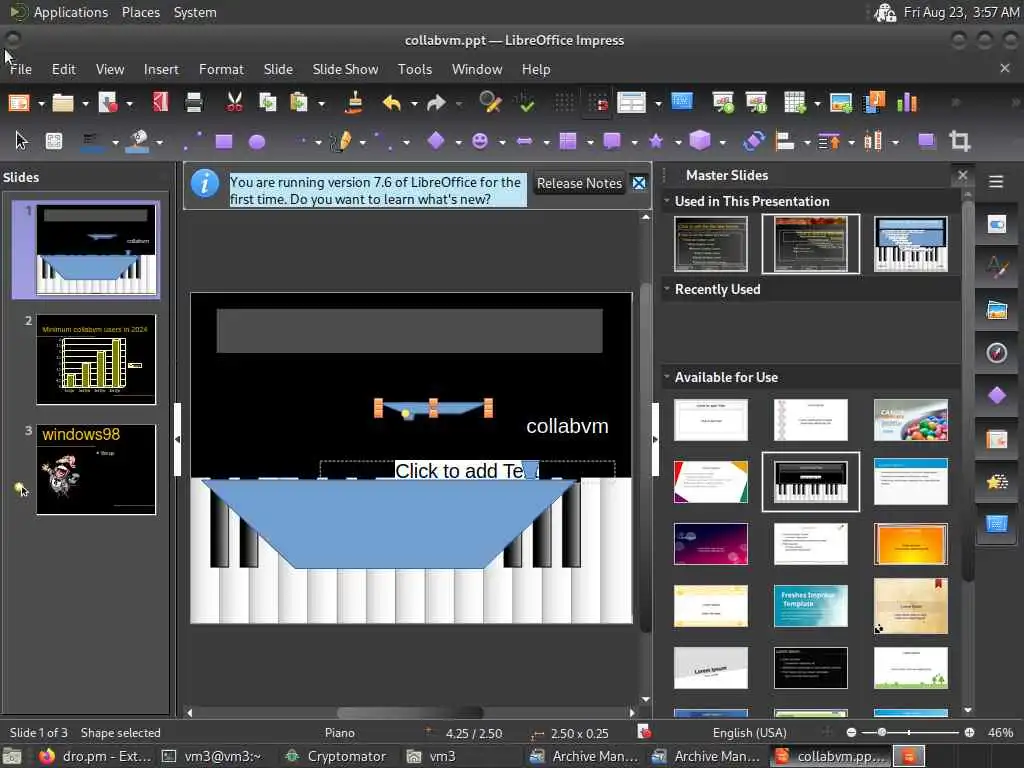Image resolution: width=1024 pixels, height=768 pixels.
Task: Select the Ellipse shape tool
Action: pyautogui.click(x=257, y=141)
